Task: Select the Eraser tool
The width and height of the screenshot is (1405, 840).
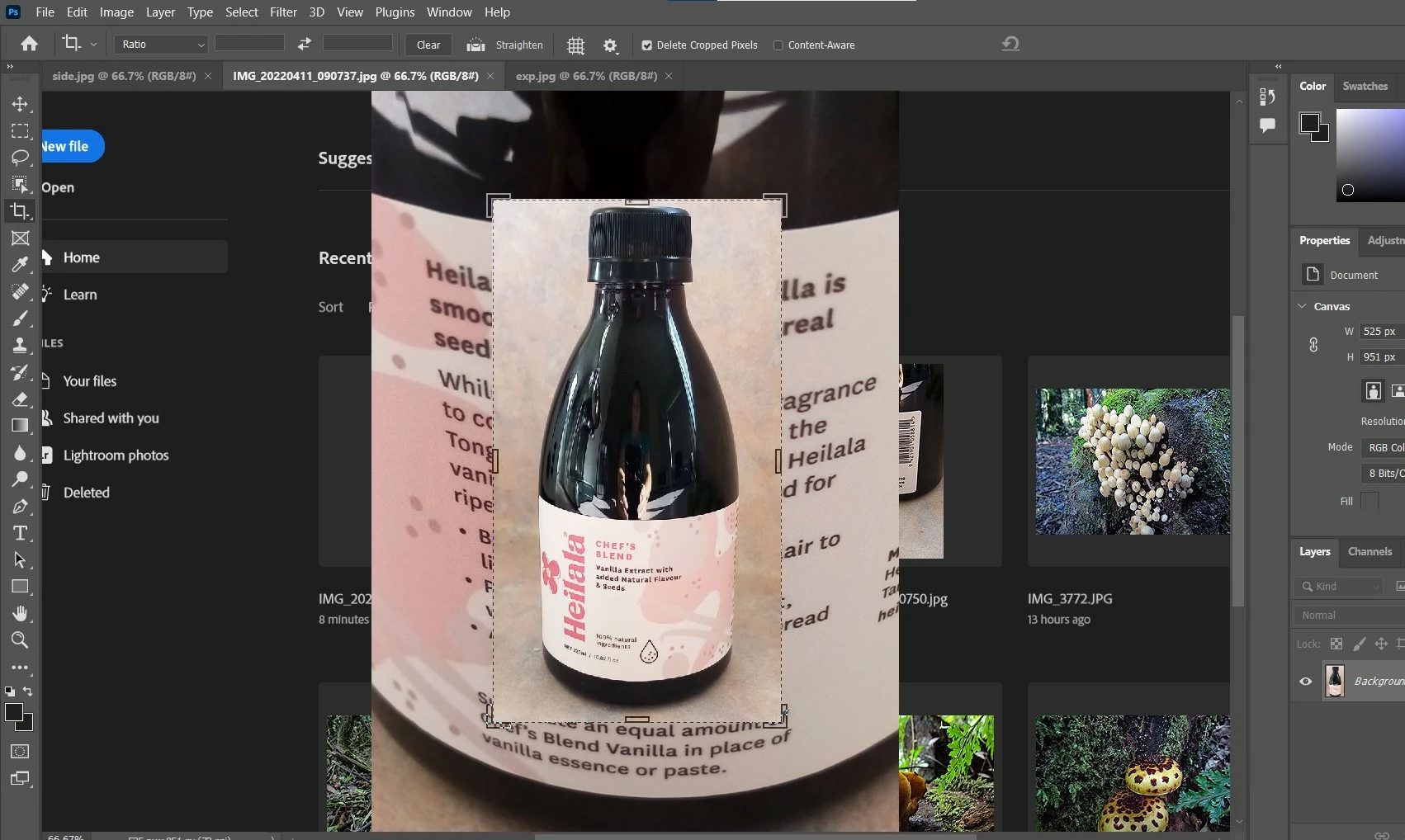Action: 20,399
